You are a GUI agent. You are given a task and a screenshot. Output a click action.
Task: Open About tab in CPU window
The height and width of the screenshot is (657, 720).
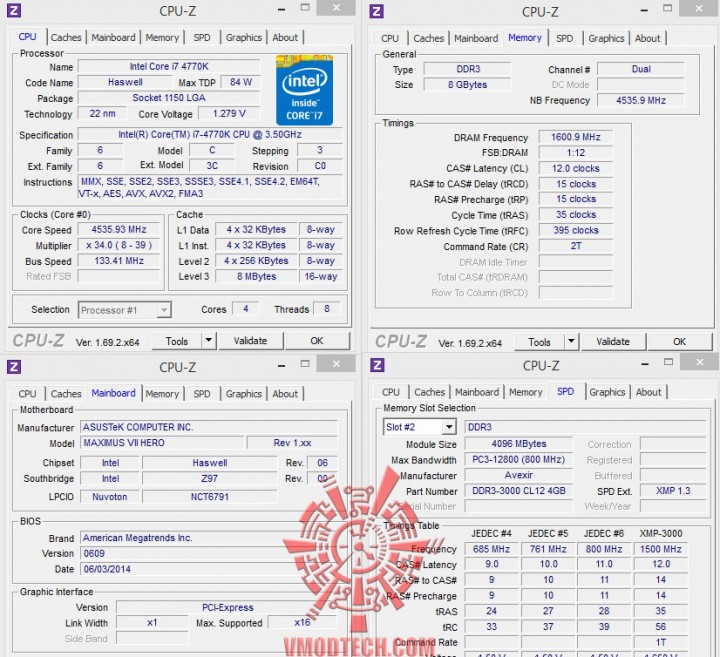[285, 38]
